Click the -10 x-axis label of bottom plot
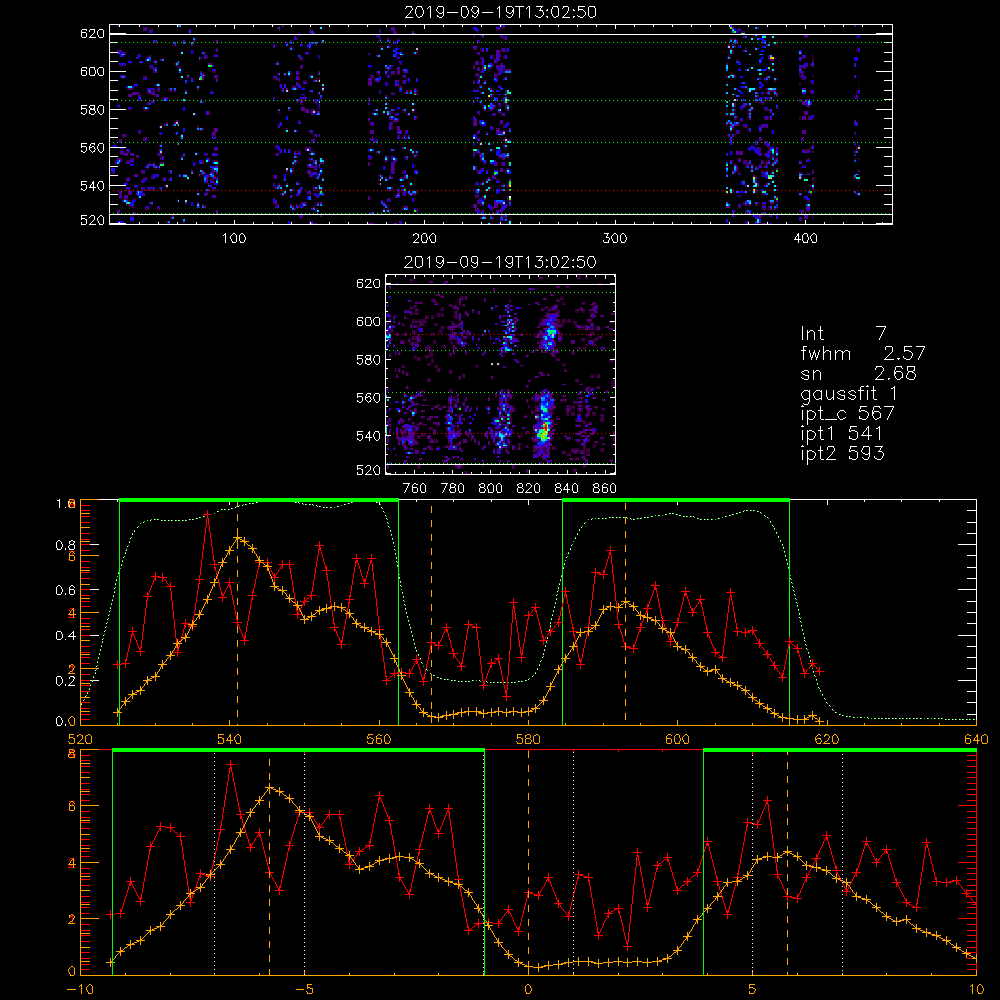The height and width of the screenshot is (1000, 1000). (80, 990)
